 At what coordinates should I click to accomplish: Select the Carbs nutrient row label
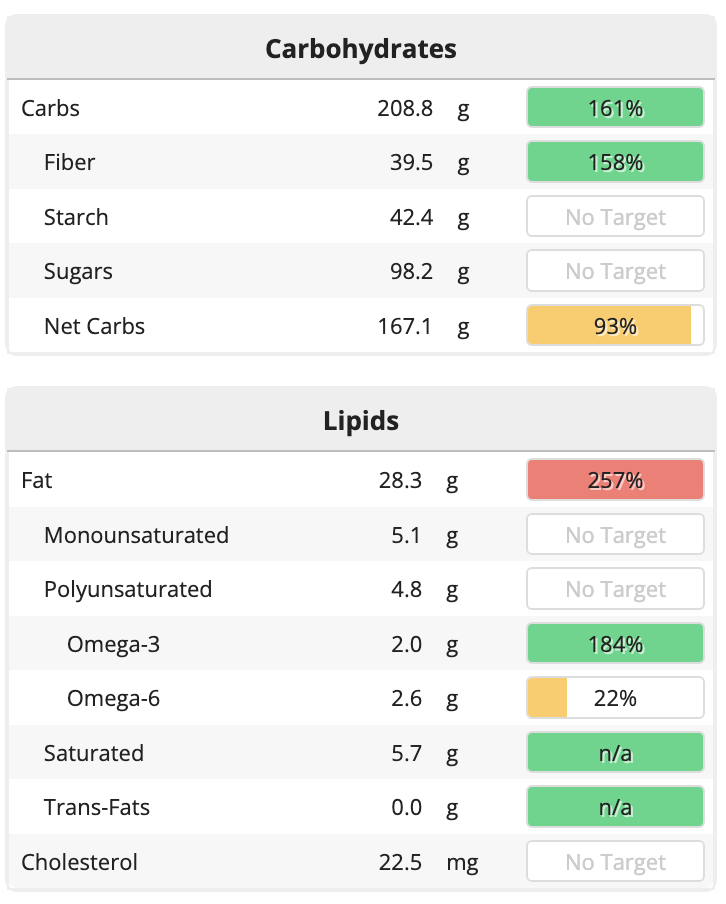pos(51,108)
